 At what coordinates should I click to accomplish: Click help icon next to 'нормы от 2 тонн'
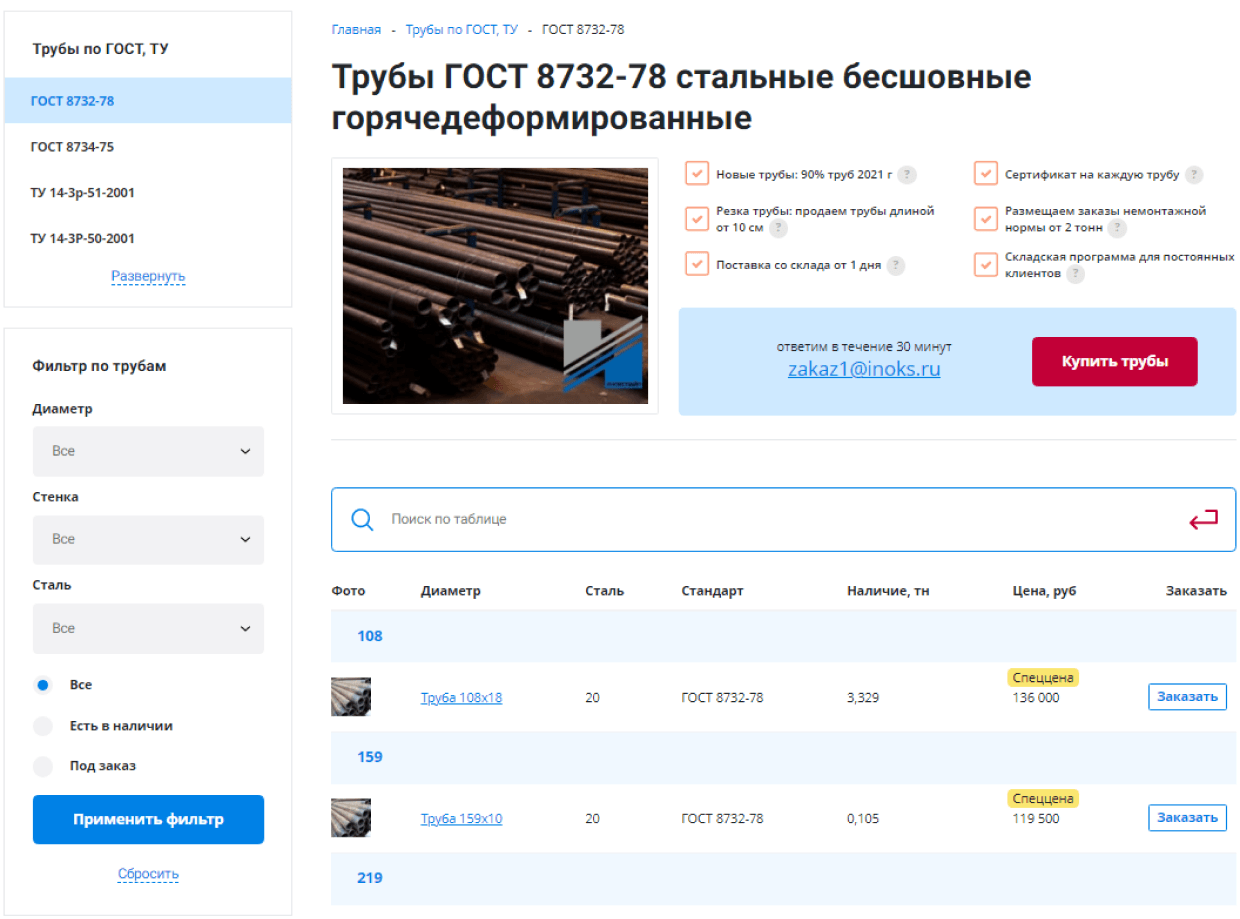pyautogui.click(x=1117, y=228)
